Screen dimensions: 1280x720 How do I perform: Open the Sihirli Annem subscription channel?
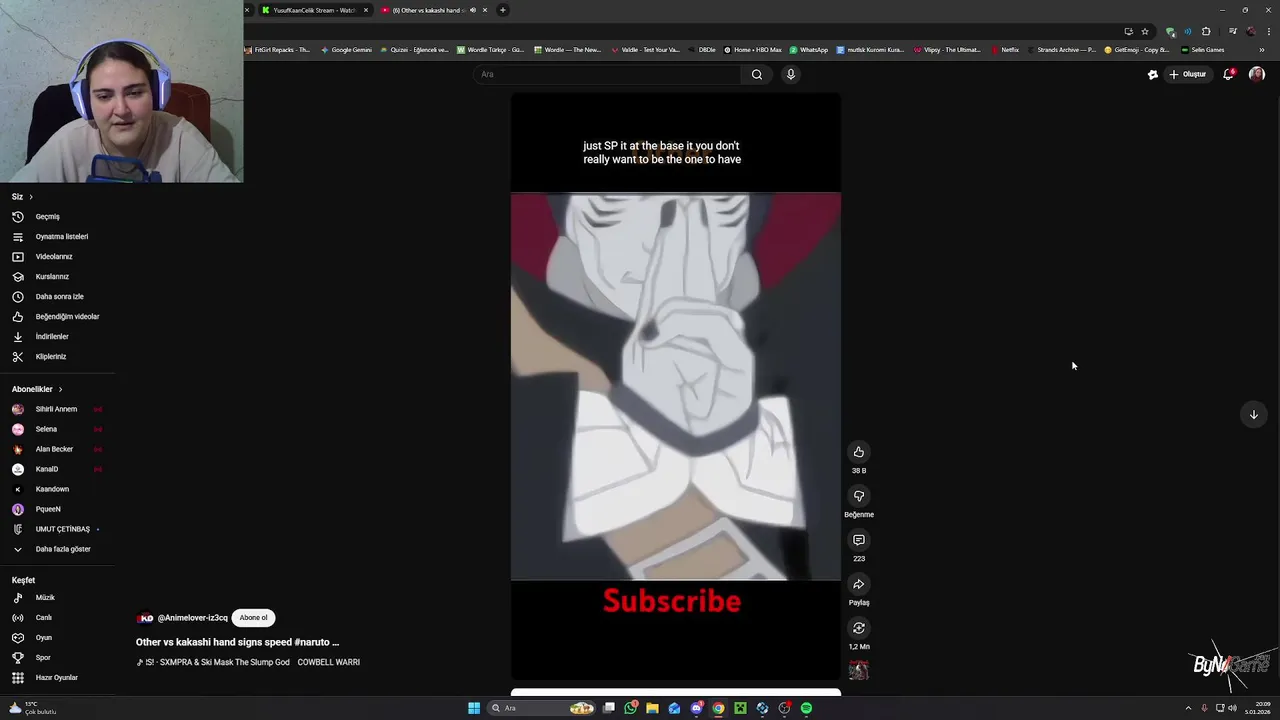[58, 409]
